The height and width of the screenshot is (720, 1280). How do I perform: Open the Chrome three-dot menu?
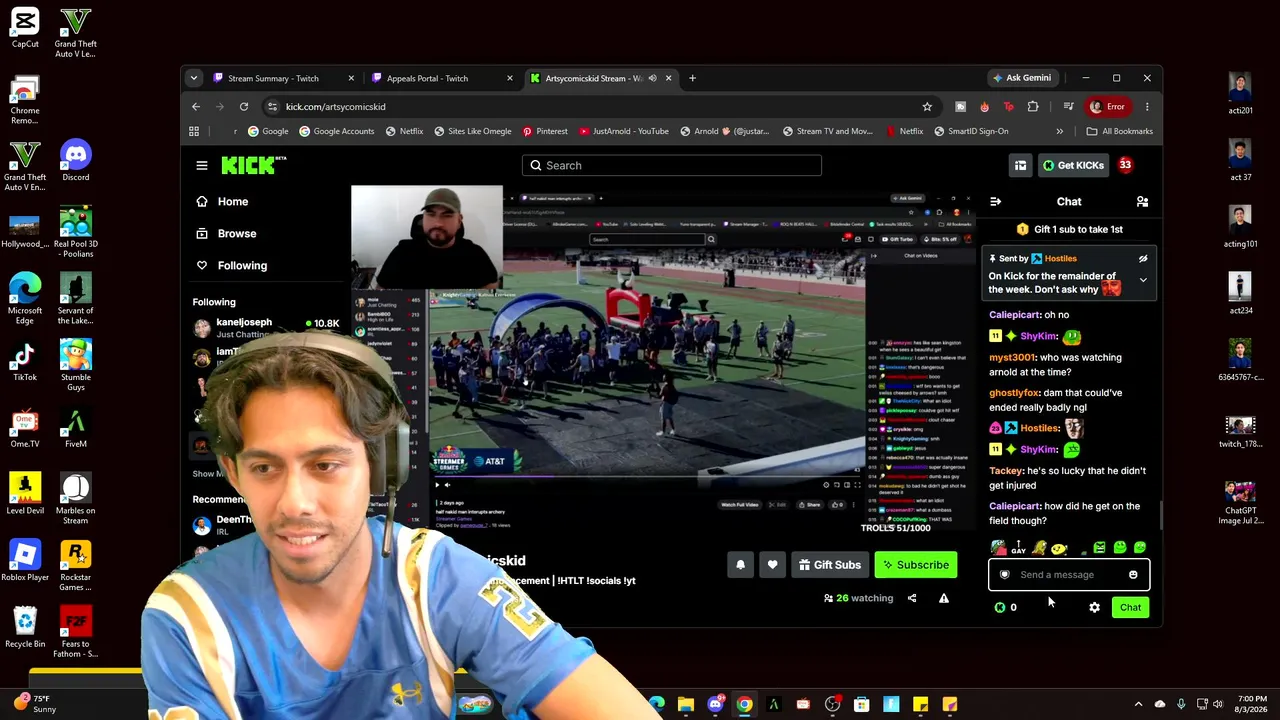[x=1147, y=107]
